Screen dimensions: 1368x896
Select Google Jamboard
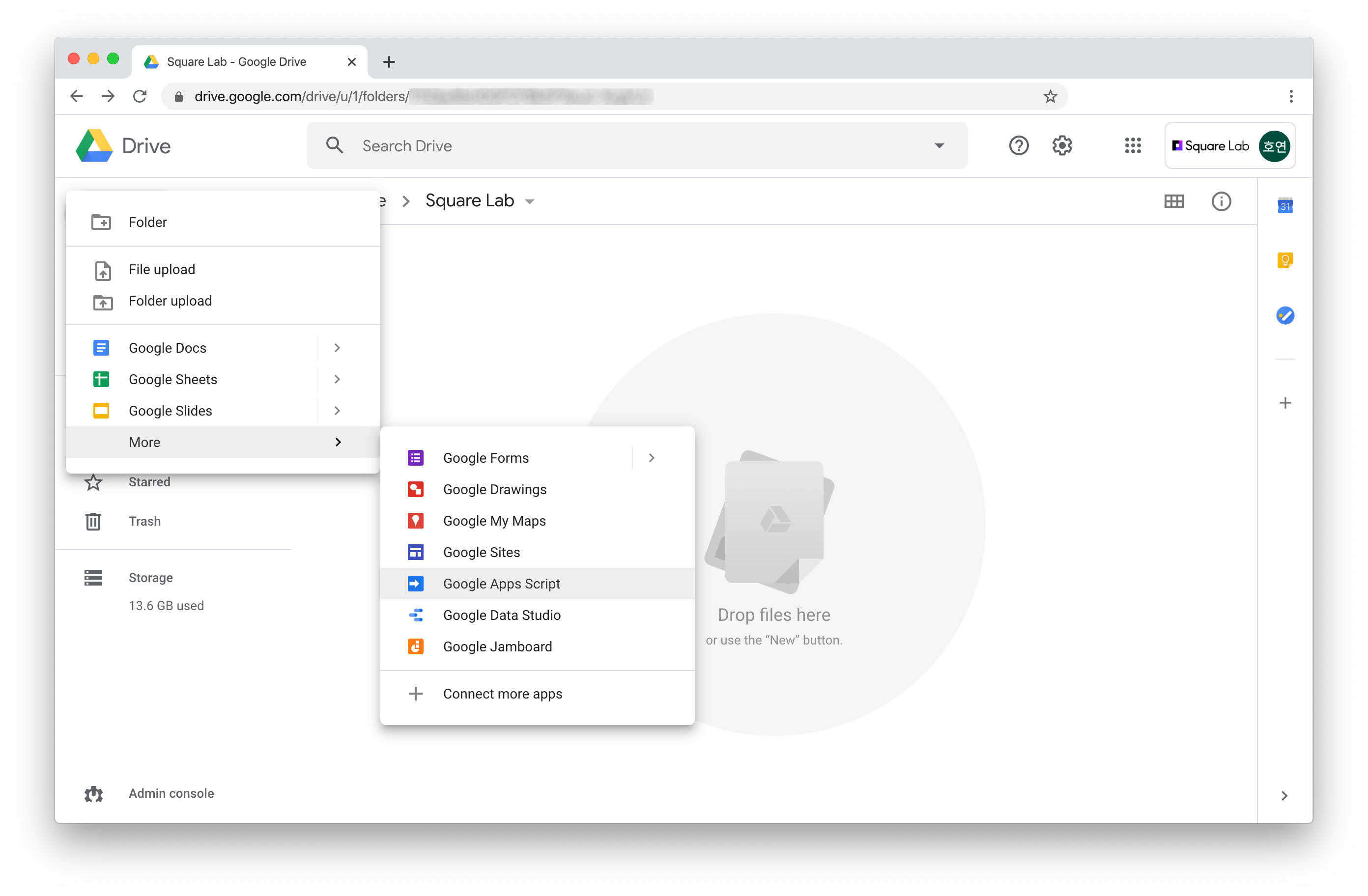497,646
